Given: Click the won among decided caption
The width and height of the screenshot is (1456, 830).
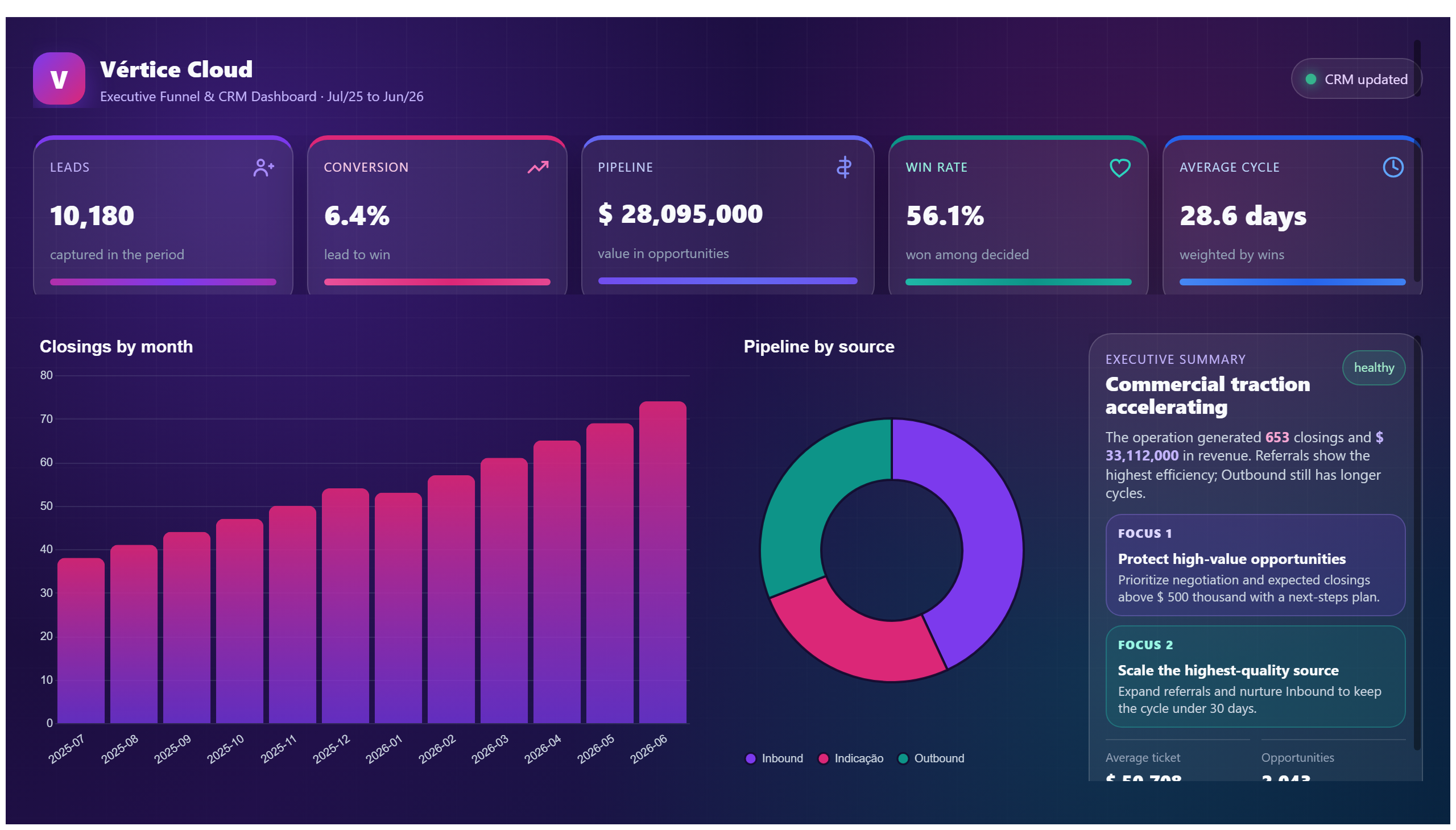Looking at the screenshot, I should (967, 255).
